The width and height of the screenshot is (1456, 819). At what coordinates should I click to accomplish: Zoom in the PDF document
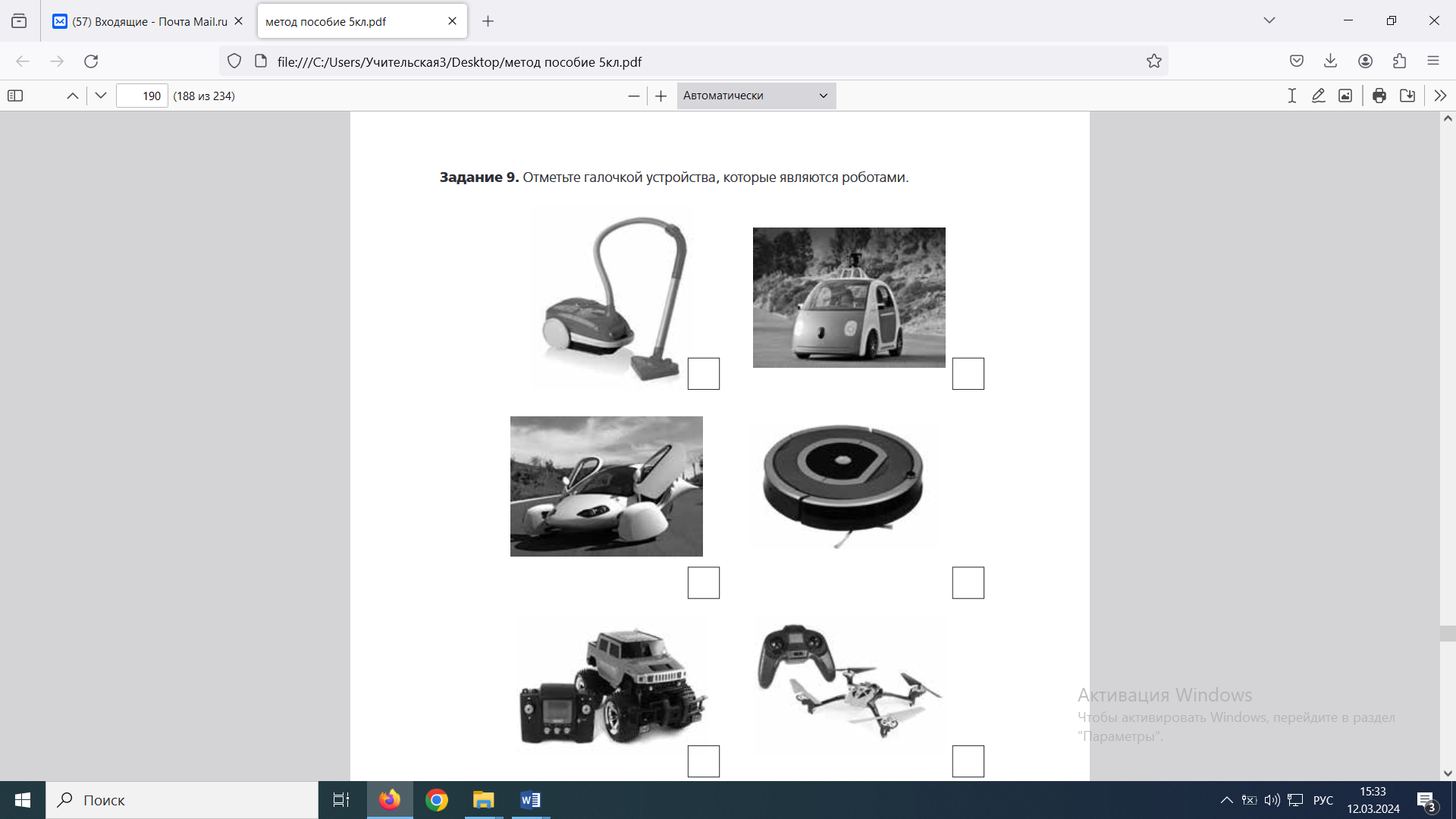(x=661, y=96)
